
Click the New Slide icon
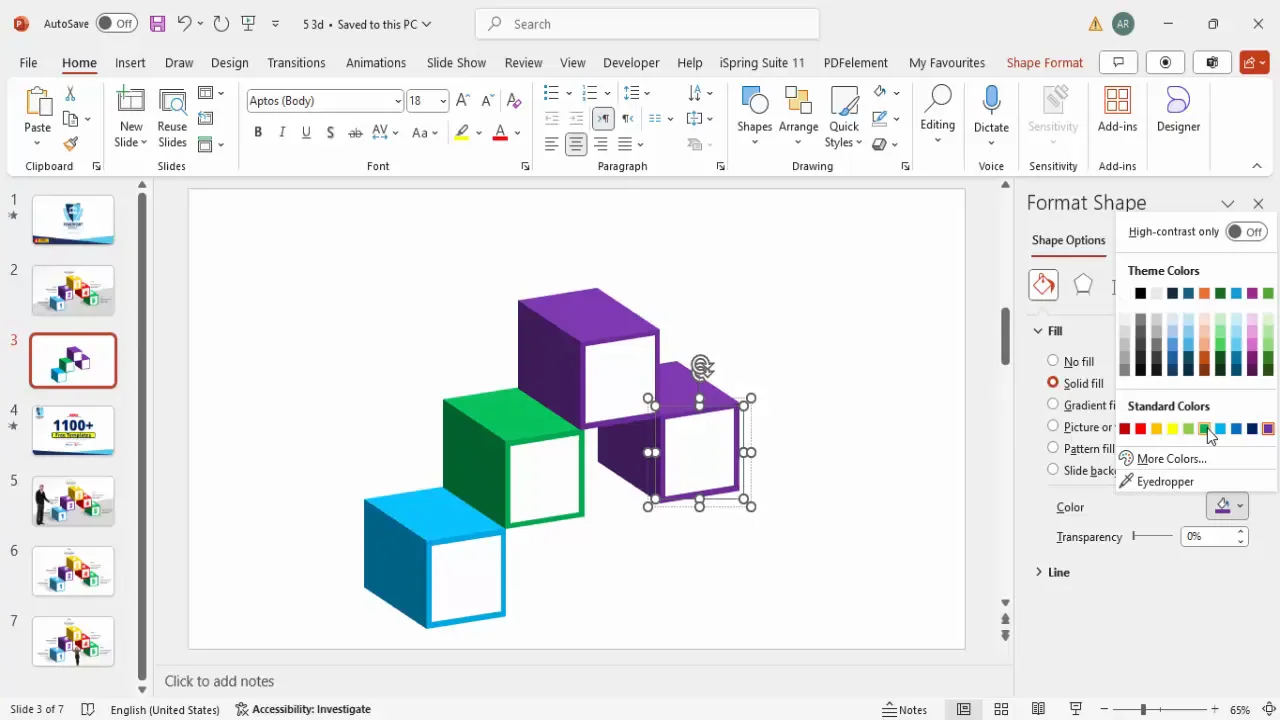pyautogui.click(x=131, y=102)
